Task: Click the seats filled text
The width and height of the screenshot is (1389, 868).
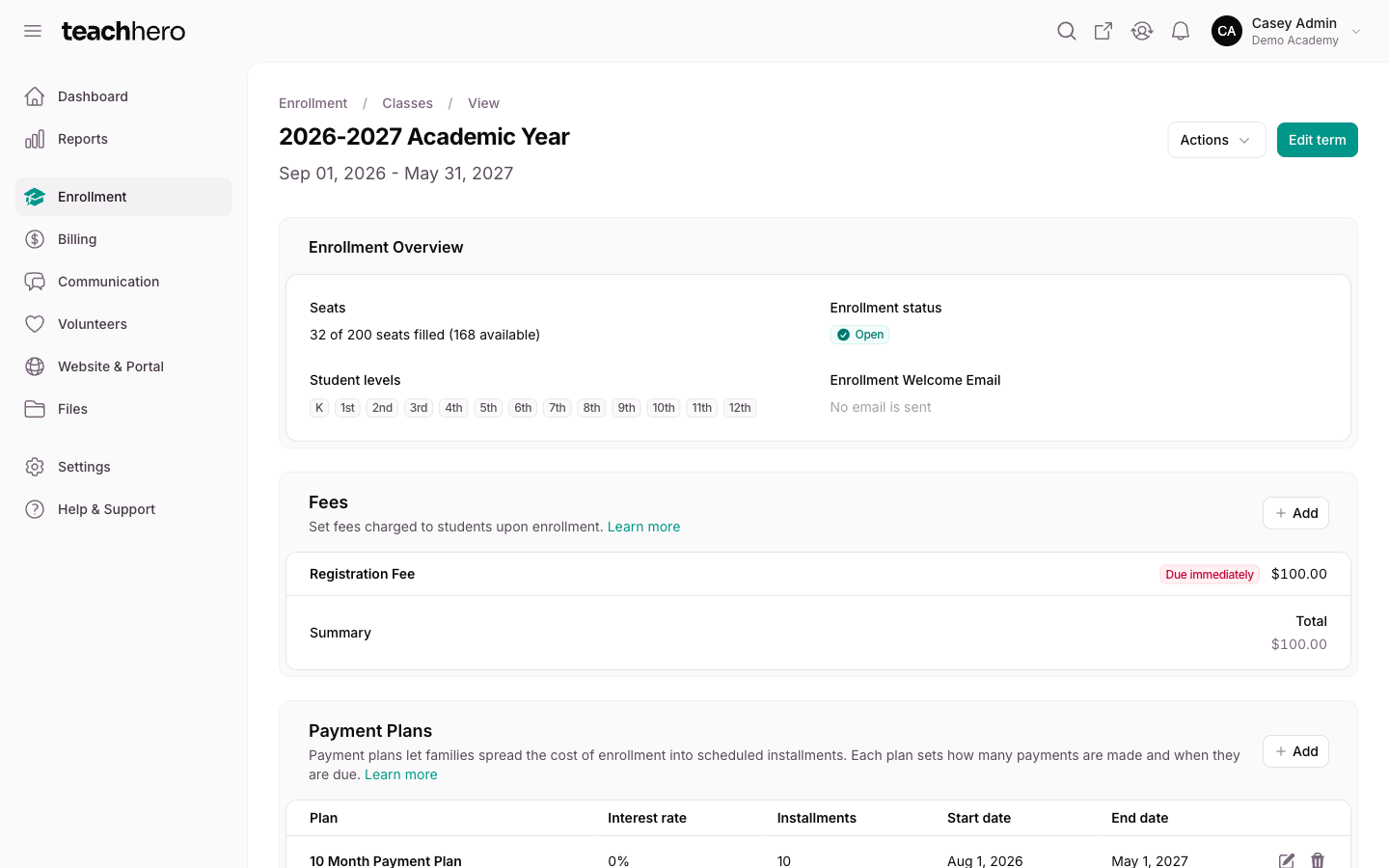Action: point(424,335)
